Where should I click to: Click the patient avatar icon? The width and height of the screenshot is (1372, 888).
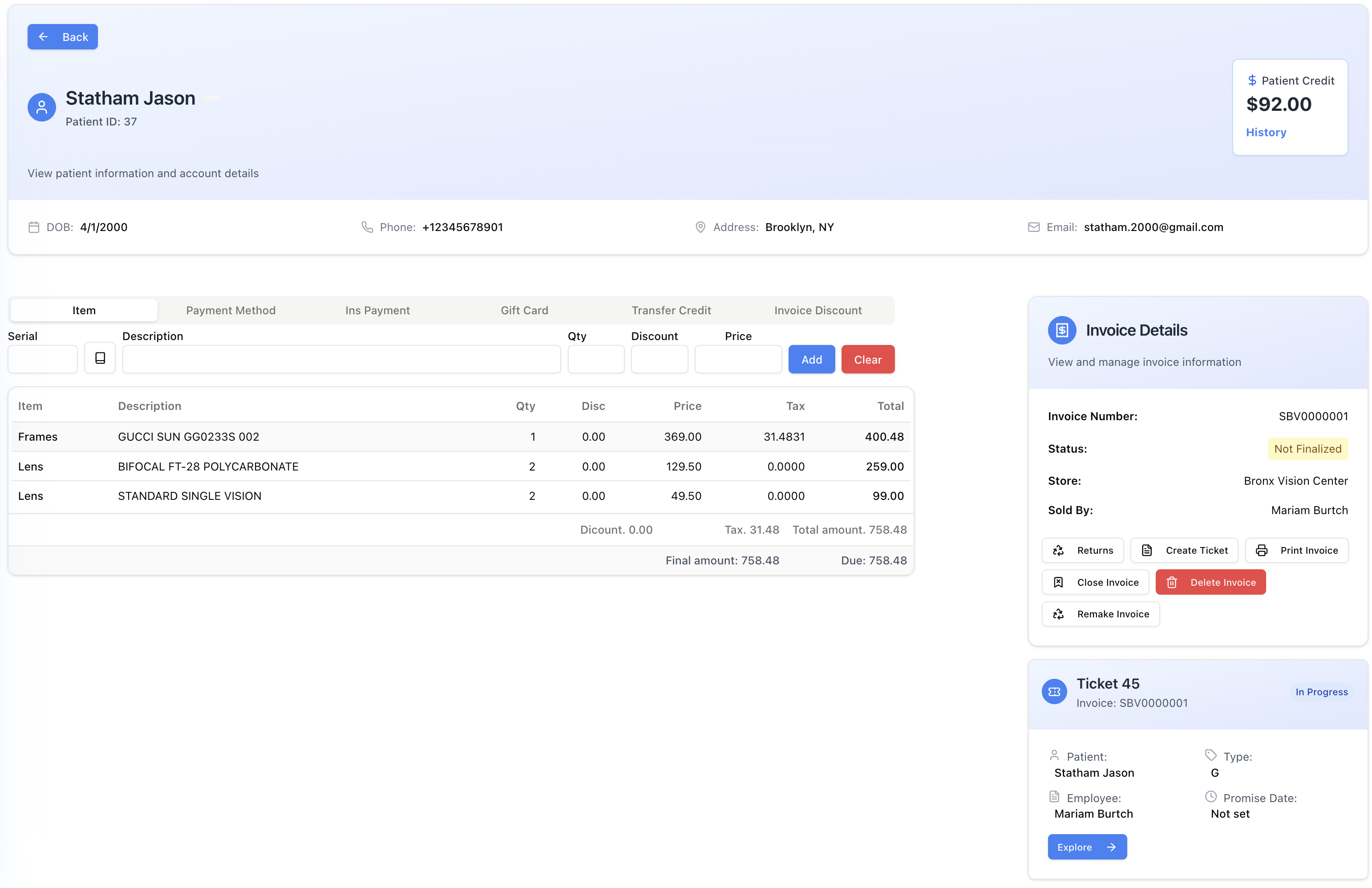point(41,107)
